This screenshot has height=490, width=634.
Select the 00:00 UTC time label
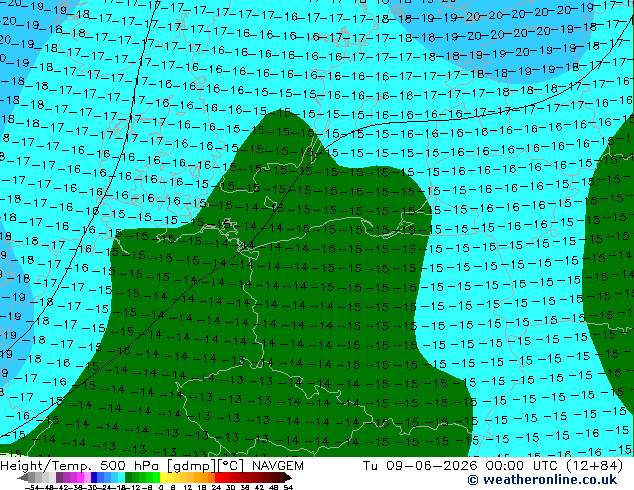[523, 466]
